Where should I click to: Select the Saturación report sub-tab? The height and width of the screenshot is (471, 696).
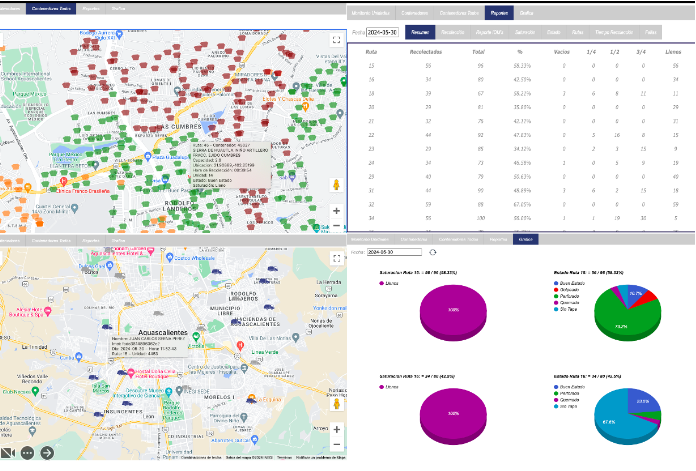tap(525, 32)
